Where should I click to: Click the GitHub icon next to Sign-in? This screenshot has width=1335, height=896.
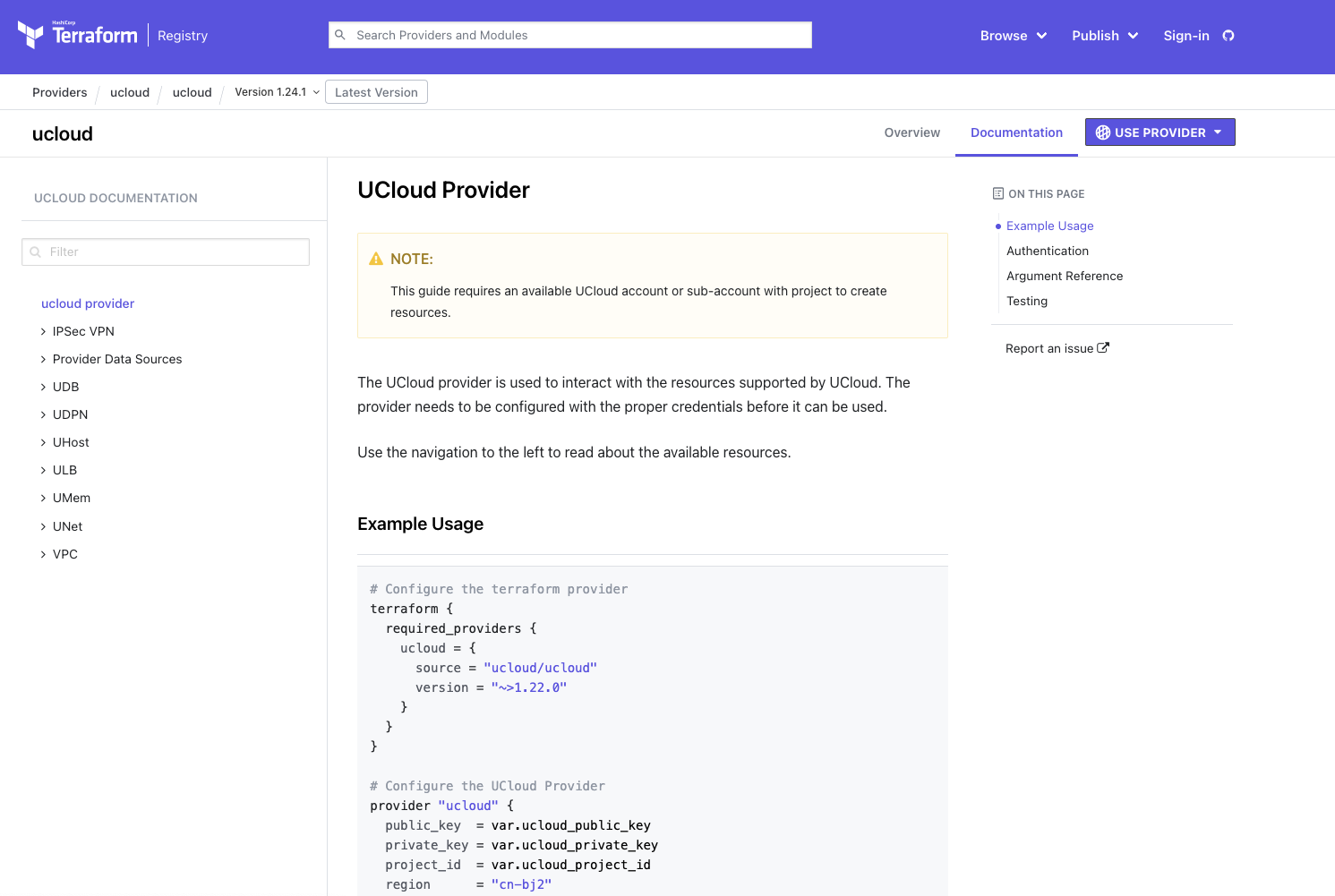(x=1228, y=36)
